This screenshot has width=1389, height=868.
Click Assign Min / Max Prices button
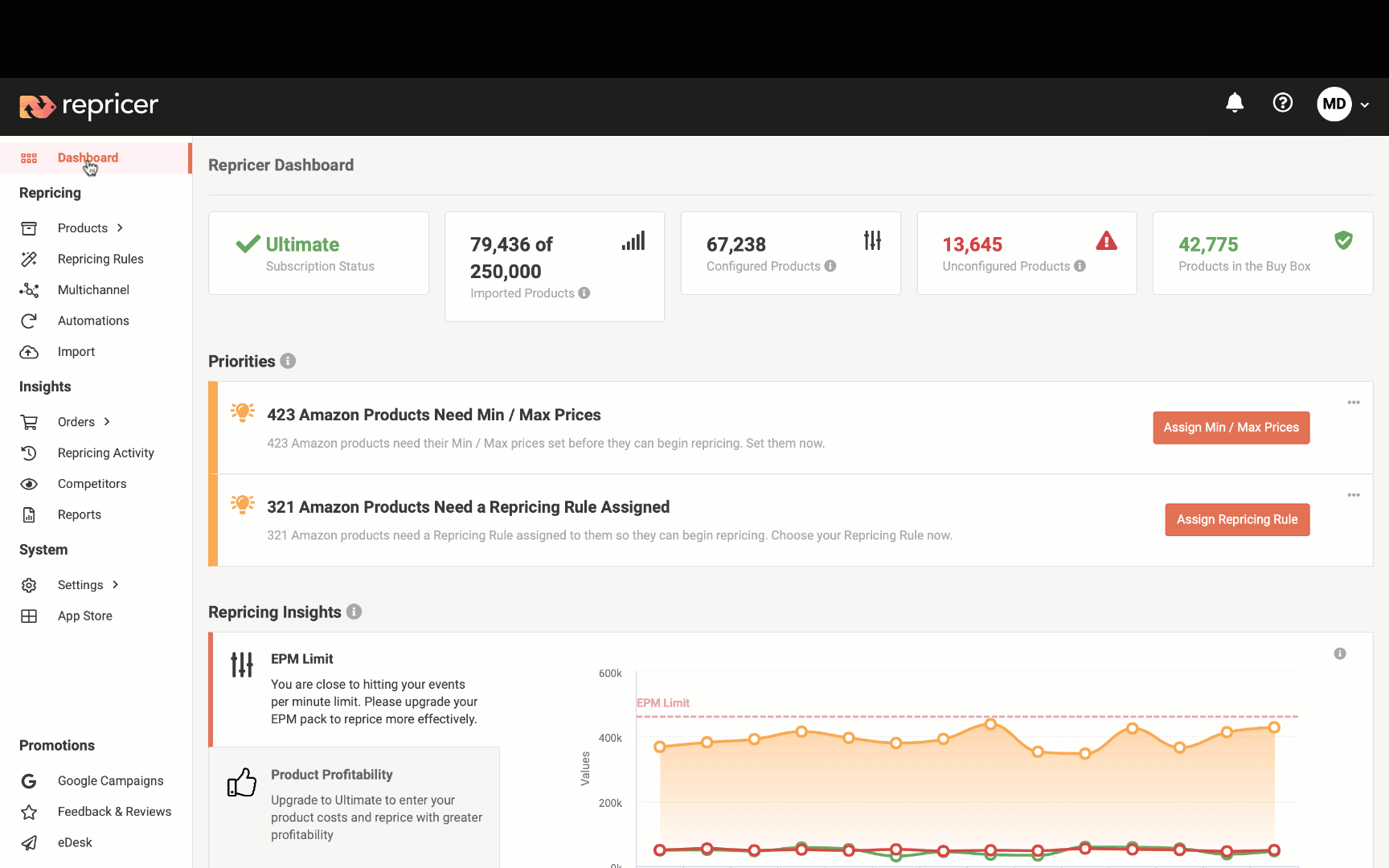point(1231,428)
